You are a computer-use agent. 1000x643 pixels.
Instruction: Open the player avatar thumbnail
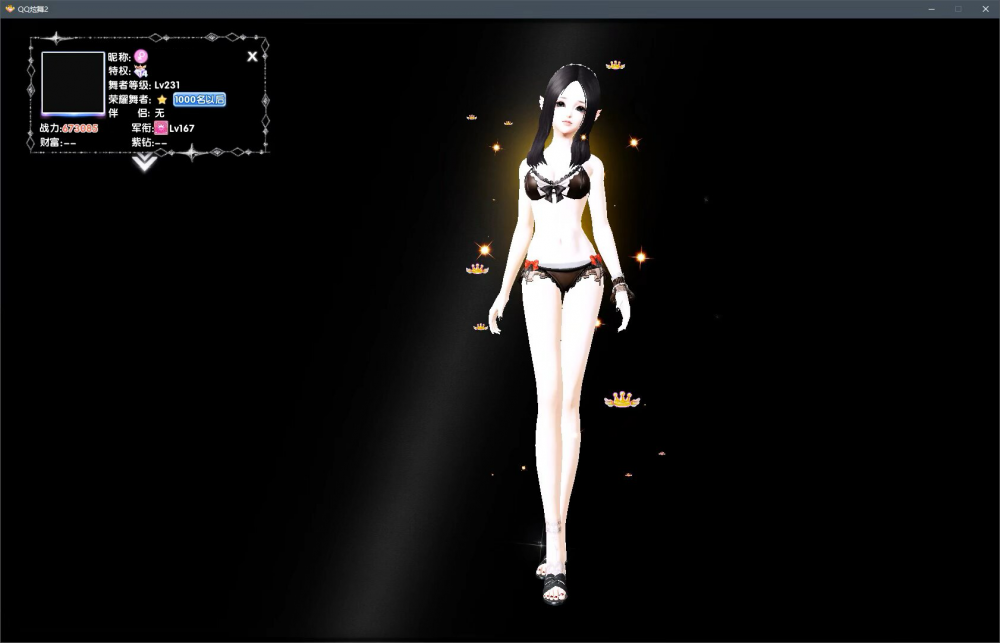click(x=73, y=83)
